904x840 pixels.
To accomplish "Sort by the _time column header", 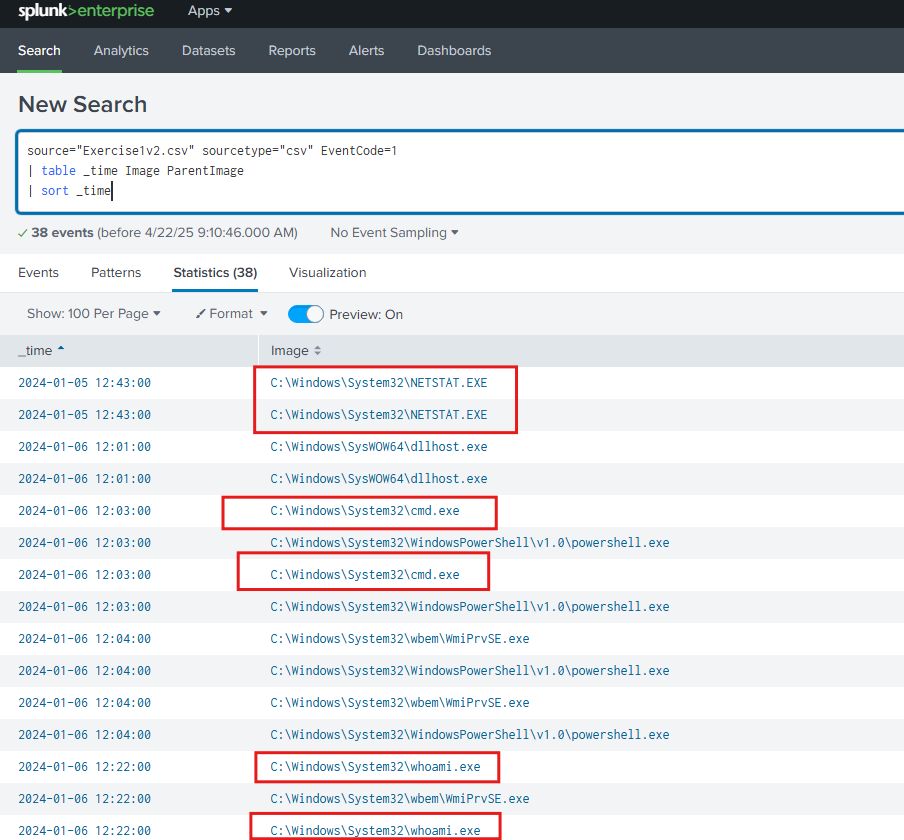I will coord(41,351).
